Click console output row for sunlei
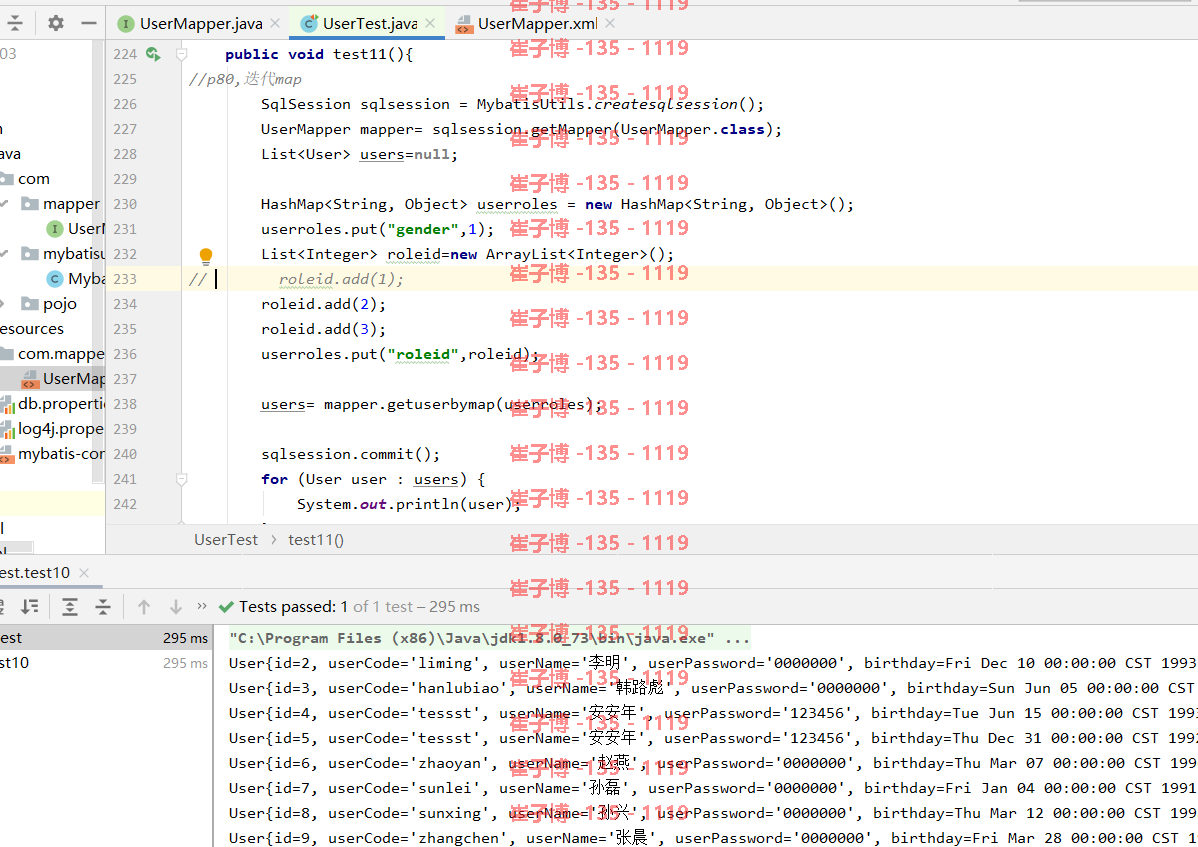 coord(713,788)
